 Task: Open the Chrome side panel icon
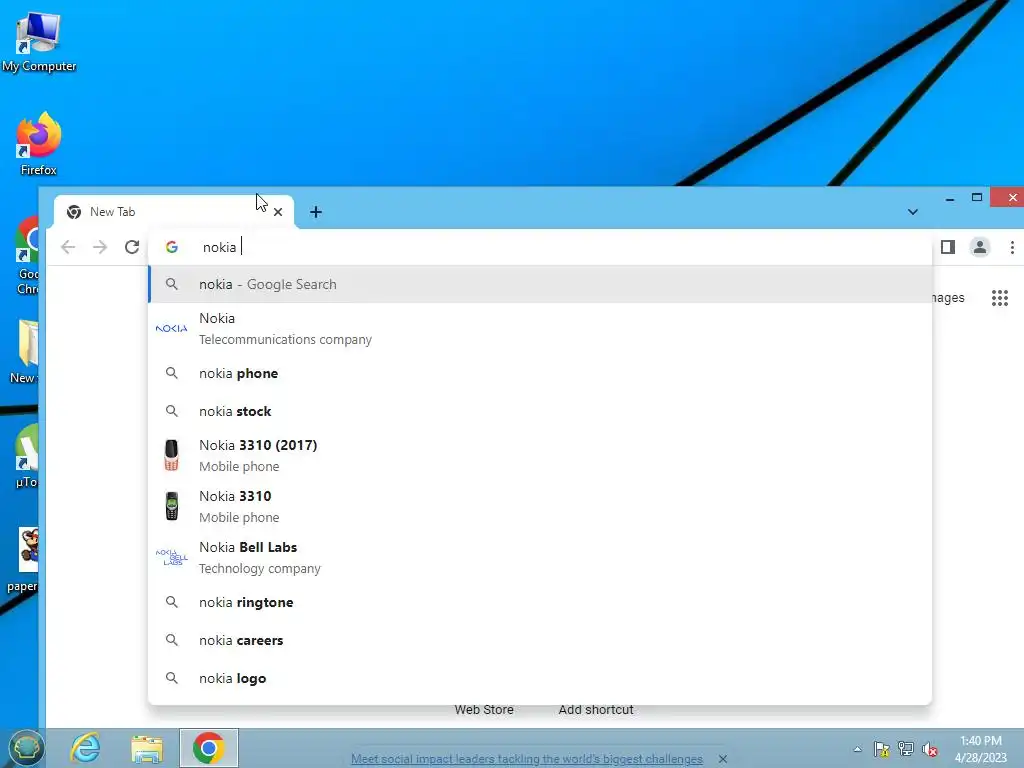click(948, 247)
